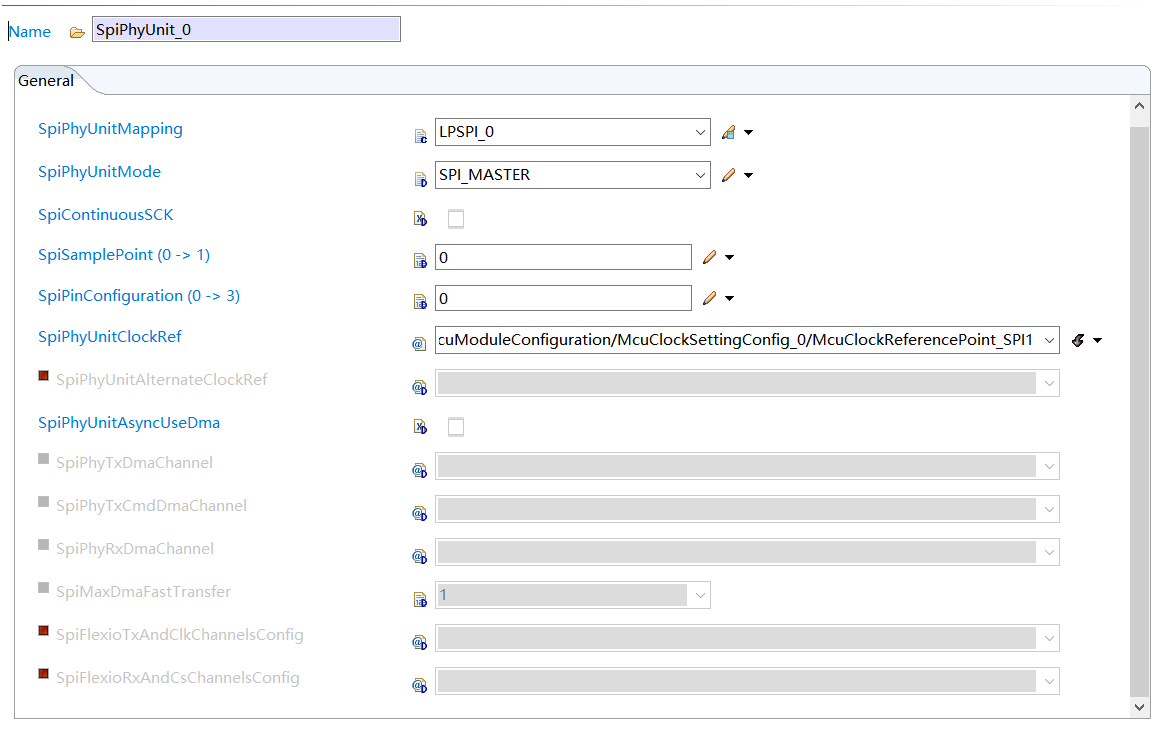Image resolution: width=1161 pixels, height=729 pixels.
Task: Click the SpiPhyUnitMapping label link
Action: pyautogui.click(x=110, y=129)
